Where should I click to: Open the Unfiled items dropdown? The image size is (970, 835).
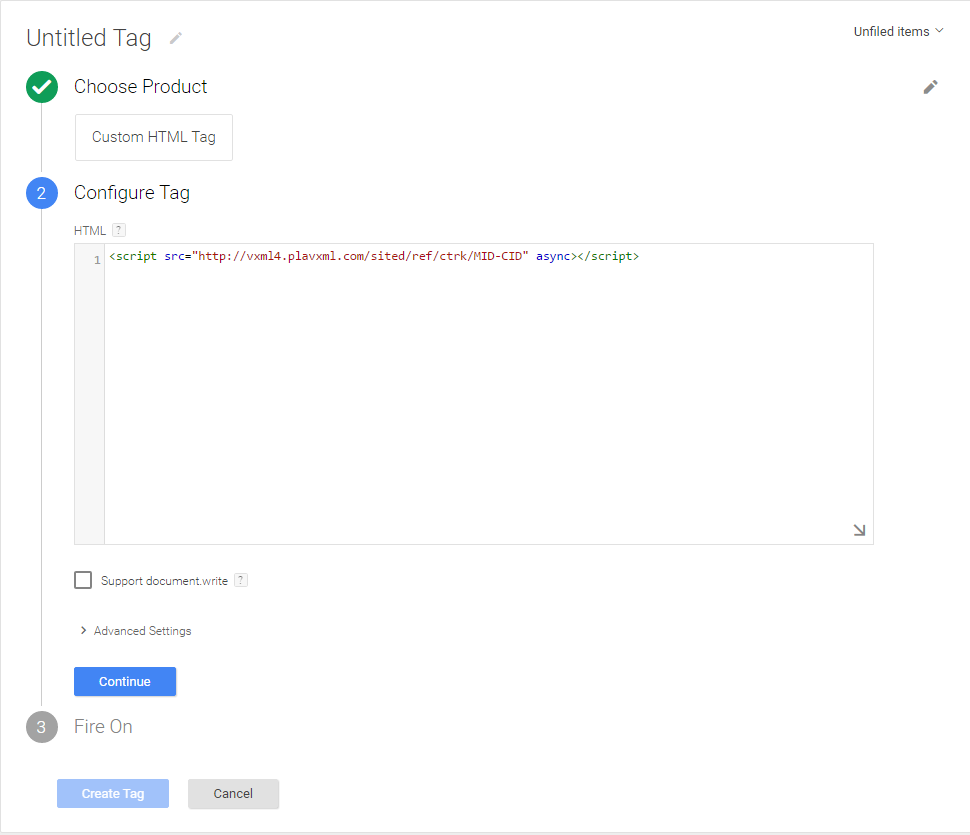click(x=898, y=32)
